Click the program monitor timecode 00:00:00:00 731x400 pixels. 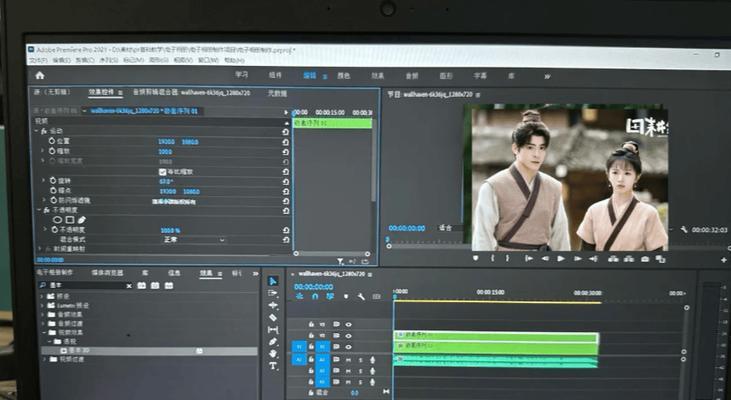click(407, 228)
